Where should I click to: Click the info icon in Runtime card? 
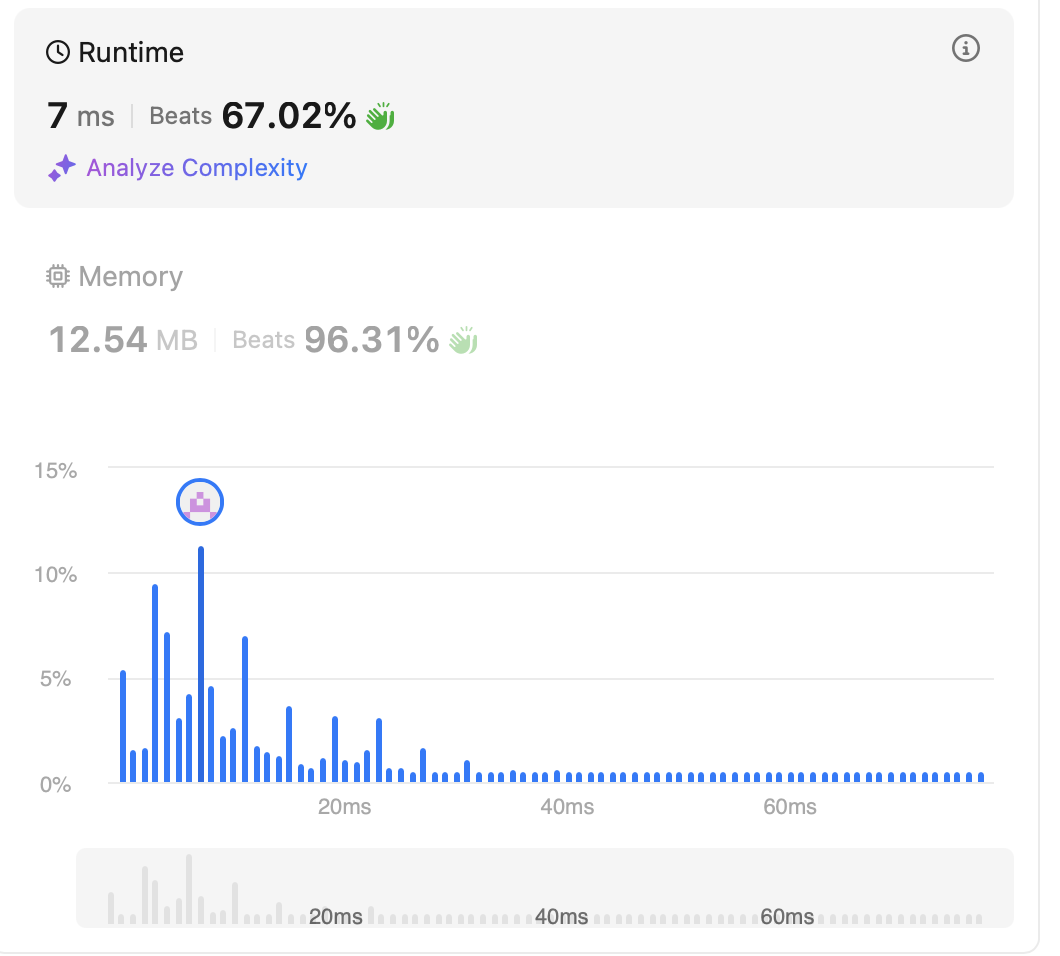click(966, 48)
